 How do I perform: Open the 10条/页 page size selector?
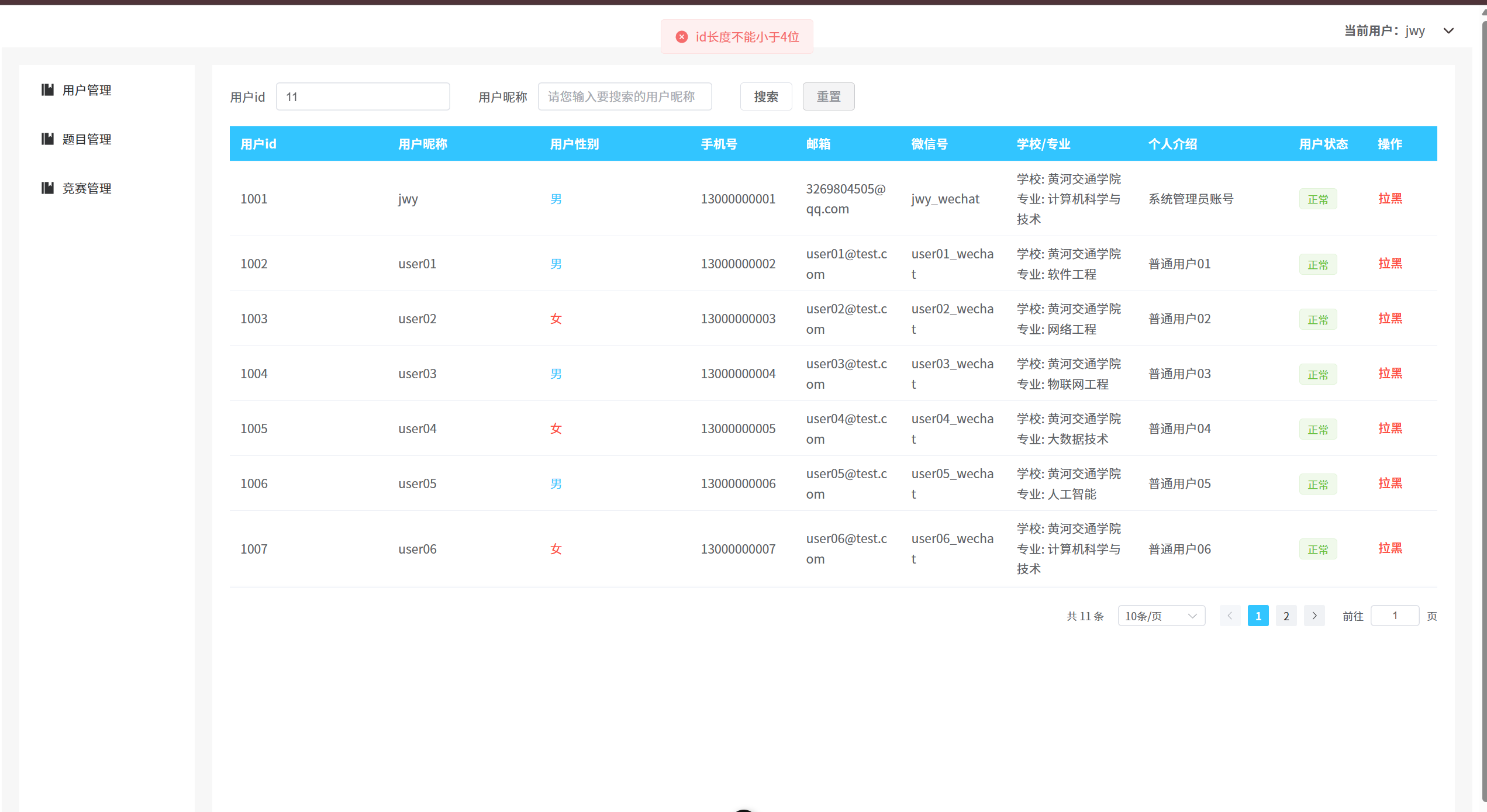tap(1161, 616)
